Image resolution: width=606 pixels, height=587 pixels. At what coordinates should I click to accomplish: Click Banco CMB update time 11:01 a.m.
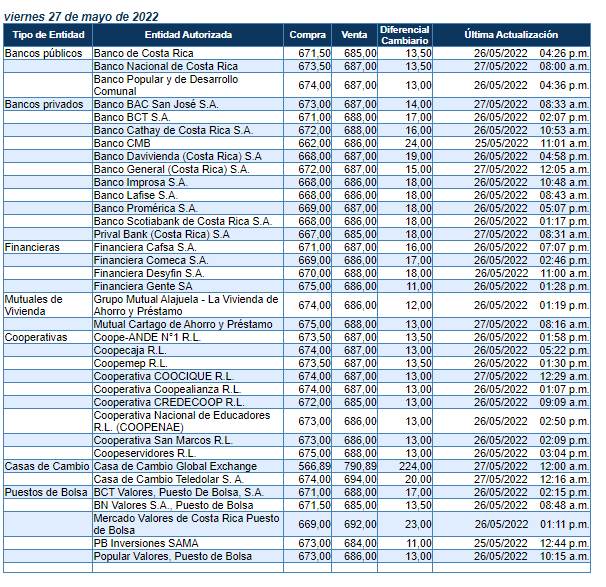click(565, 143)
